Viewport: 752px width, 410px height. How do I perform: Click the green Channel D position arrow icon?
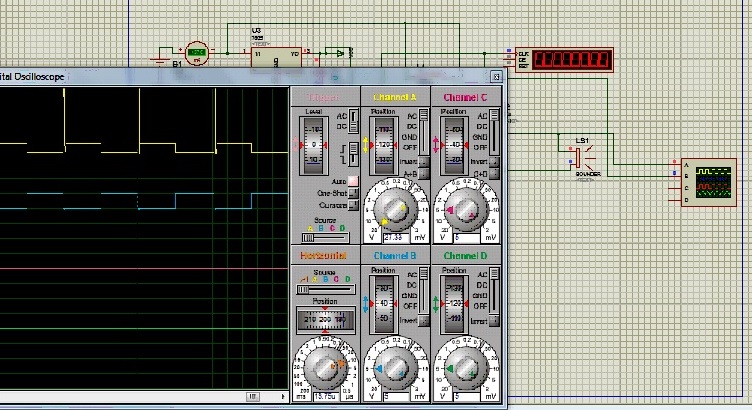click(x=436, y=304)
